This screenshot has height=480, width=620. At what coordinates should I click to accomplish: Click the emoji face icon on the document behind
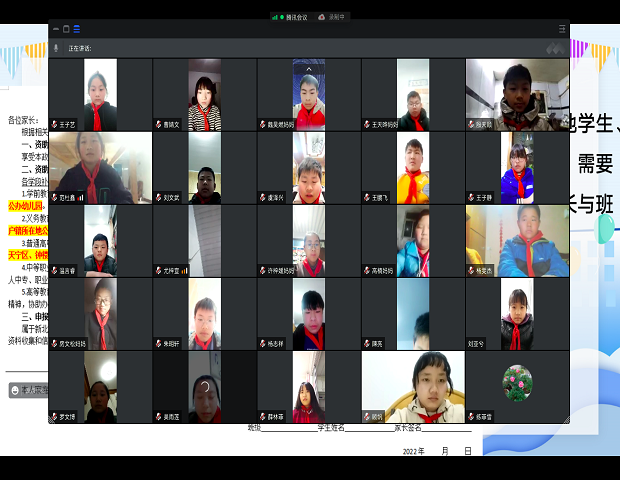(x=15, y=390)
